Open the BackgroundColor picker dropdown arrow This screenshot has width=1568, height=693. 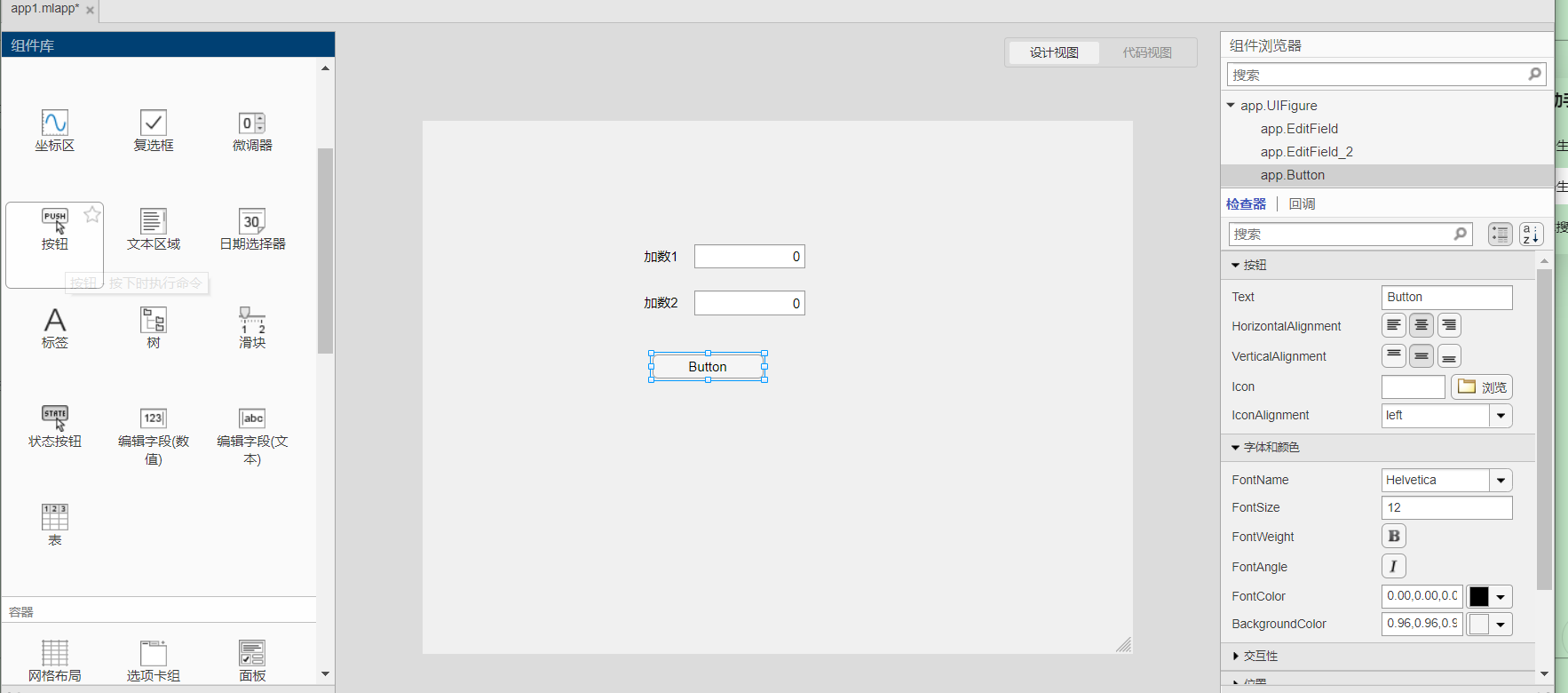click(x=1501, y=624)
